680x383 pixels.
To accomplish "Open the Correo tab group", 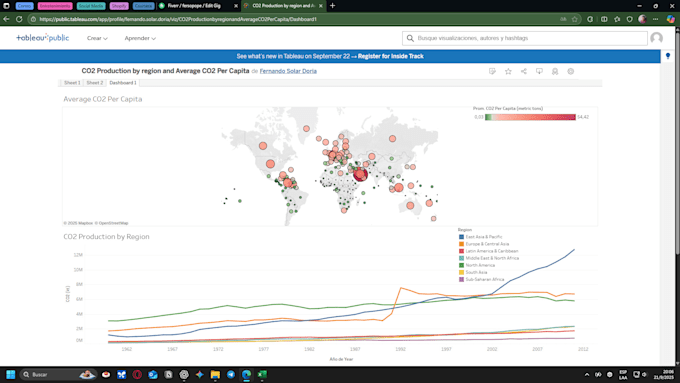I will [x=24, y=6].
